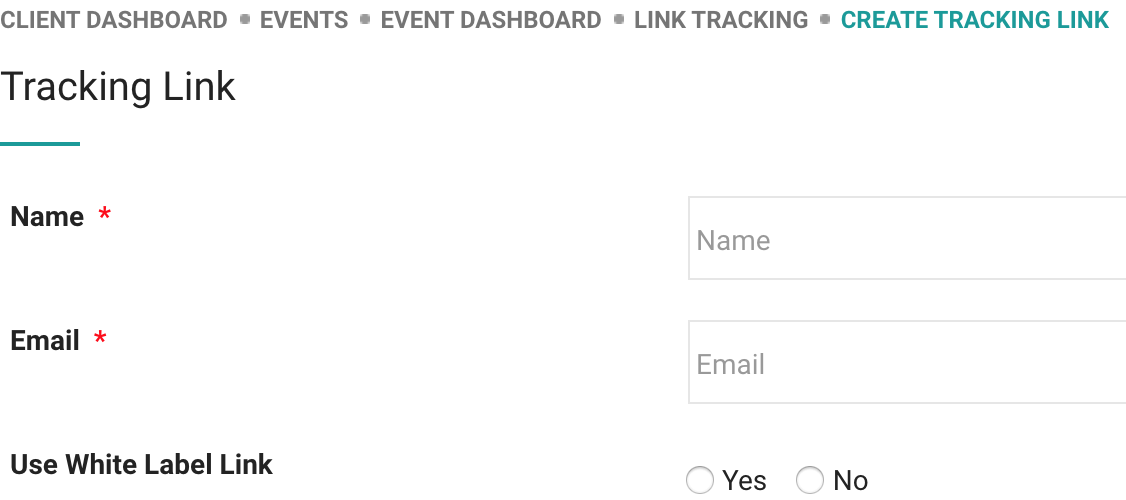Select Yes for white label link
1126x500 pixels.
click(x=701, y=480)
